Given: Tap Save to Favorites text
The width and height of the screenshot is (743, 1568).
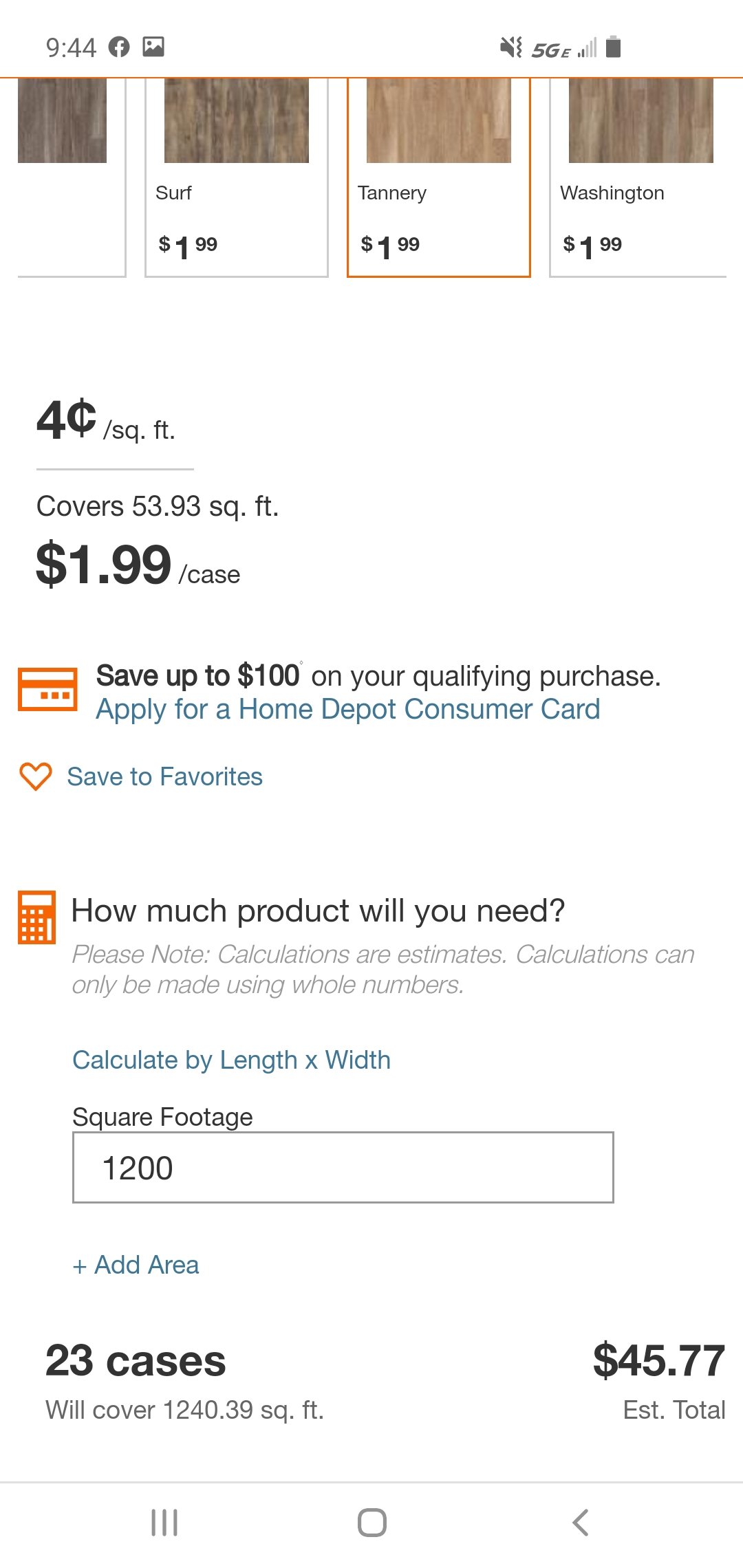Looking at the screenshot, I should 163,777.
